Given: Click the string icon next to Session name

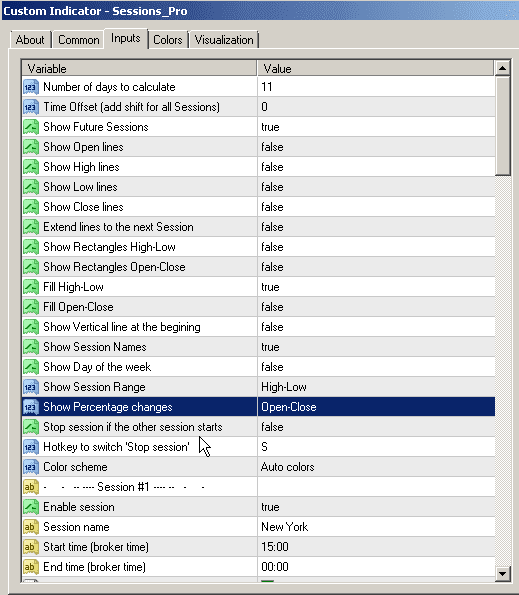Looking at the screenshot, I should [31, 527].
